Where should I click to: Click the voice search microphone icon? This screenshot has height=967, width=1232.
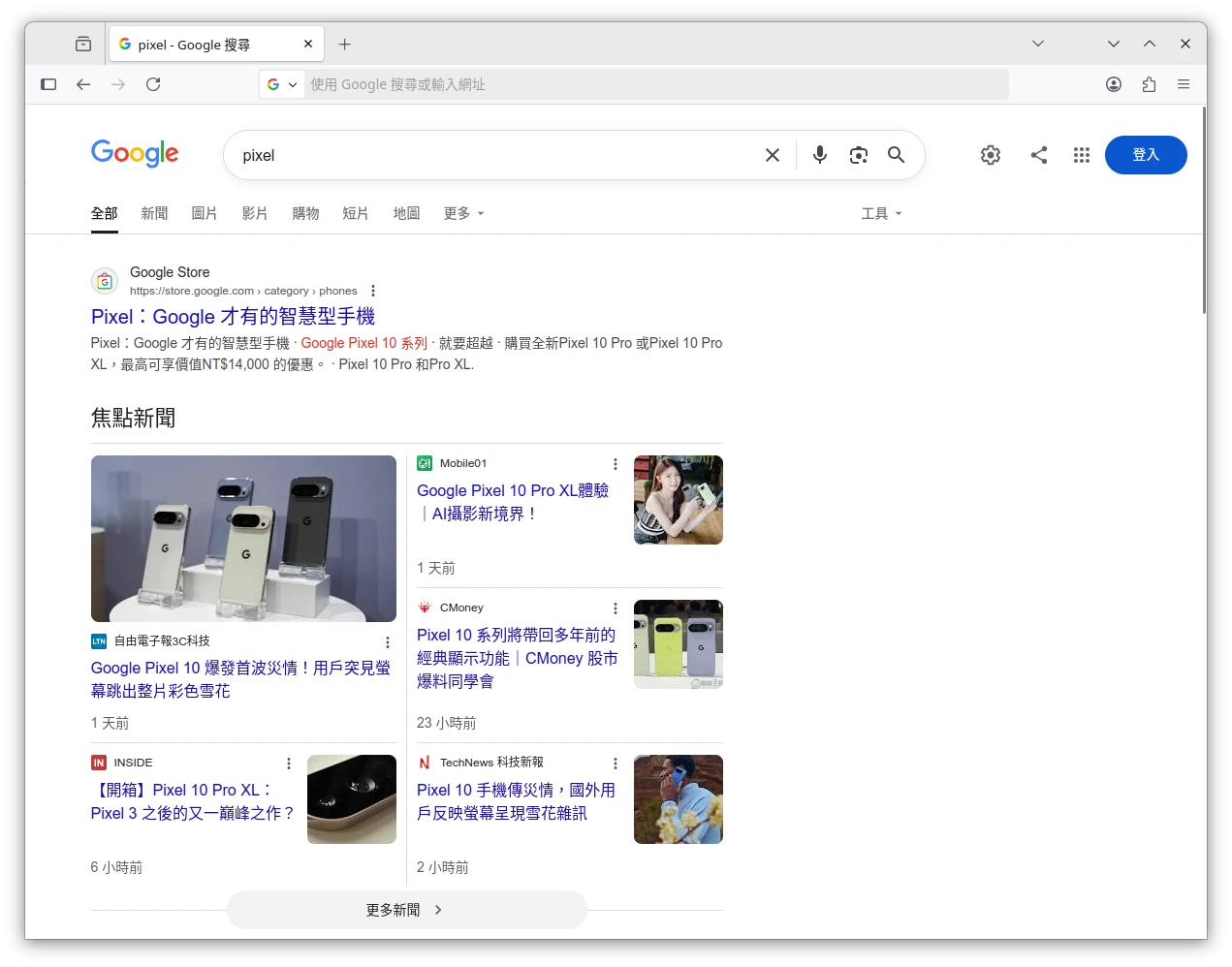click(819, 155)
